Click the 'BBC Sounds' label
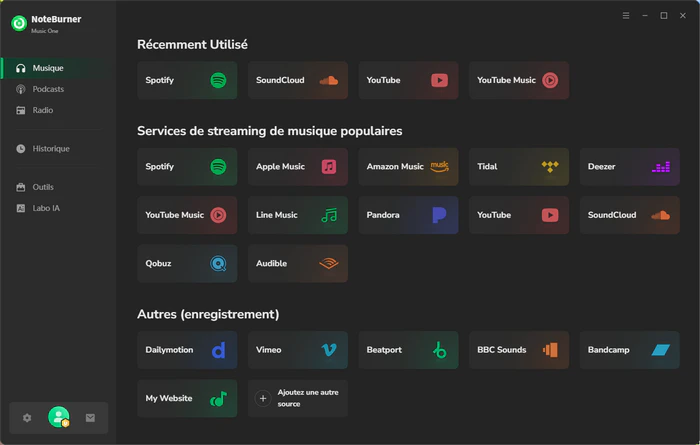This screenshot has width=700, height=445. (x=502, y=350)
